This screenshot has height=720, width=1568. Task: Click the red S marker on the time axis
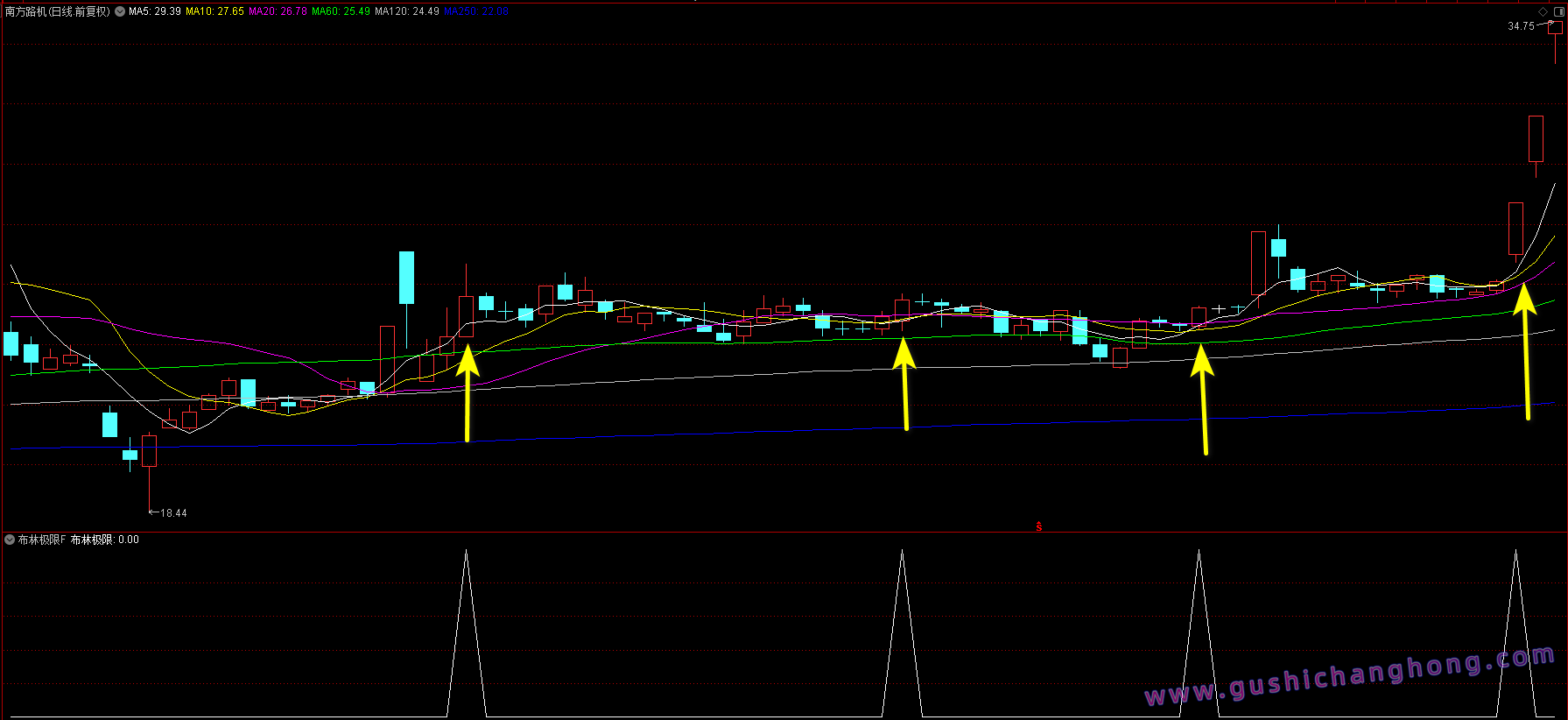[x=1039, y=526]
